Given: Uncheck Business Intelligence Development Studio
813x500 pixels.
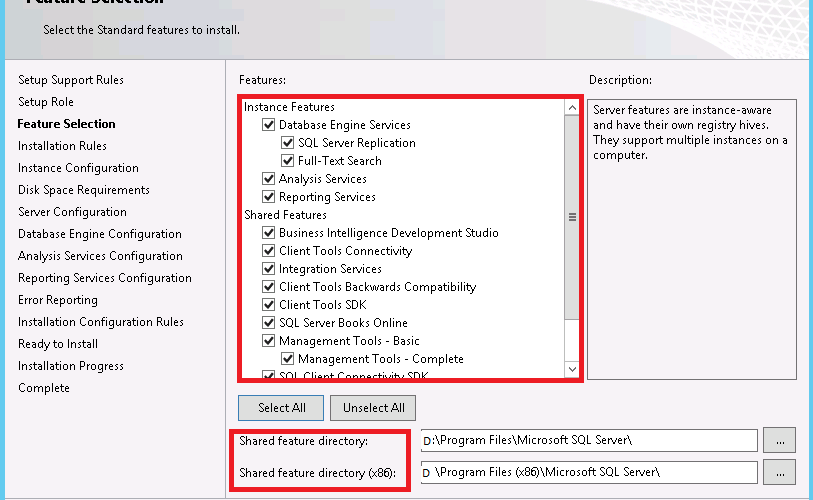Looking at the screenshot, I should [269, 232].
